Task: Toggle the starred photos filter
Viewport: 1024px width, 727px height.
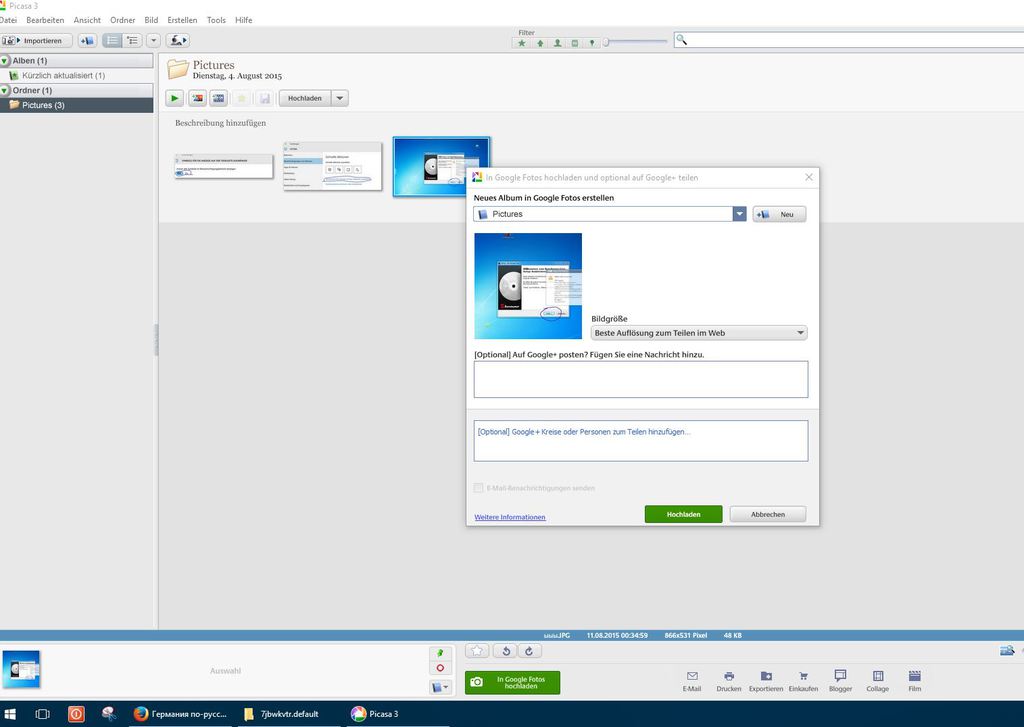Action: tap(522, 42)
